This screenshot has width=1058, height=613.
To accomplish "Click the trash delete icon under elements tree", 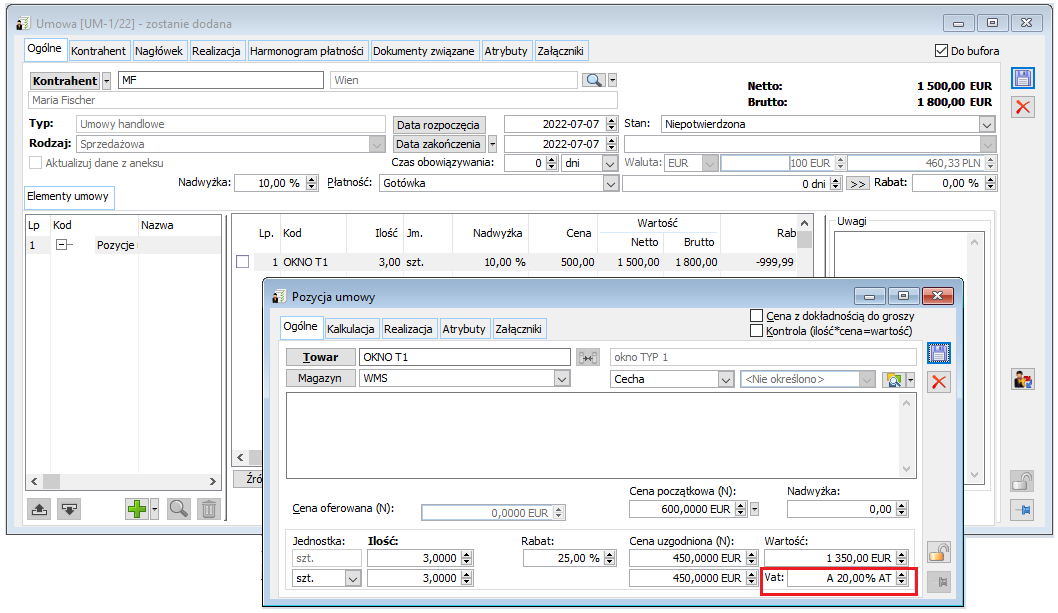I will tap(209, 509).
